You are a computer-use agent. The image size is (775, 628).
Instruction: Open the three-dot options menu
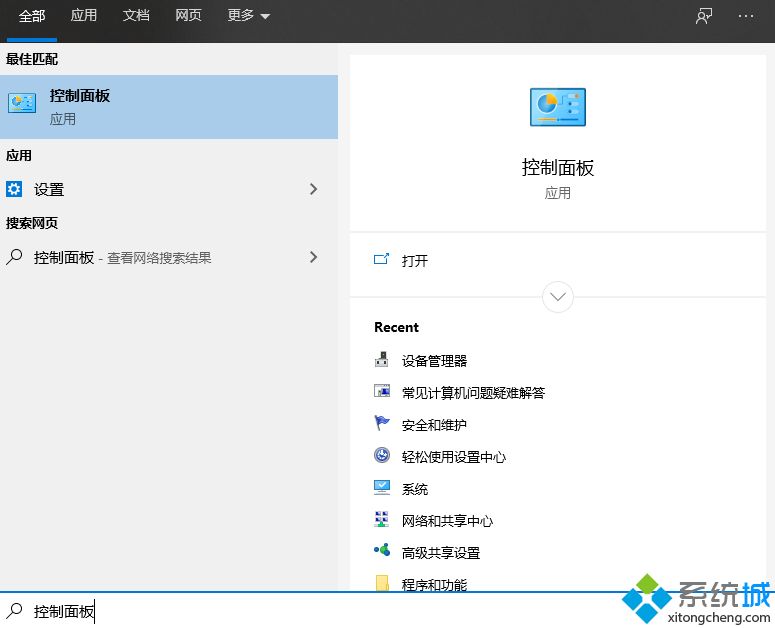(745, 16)
